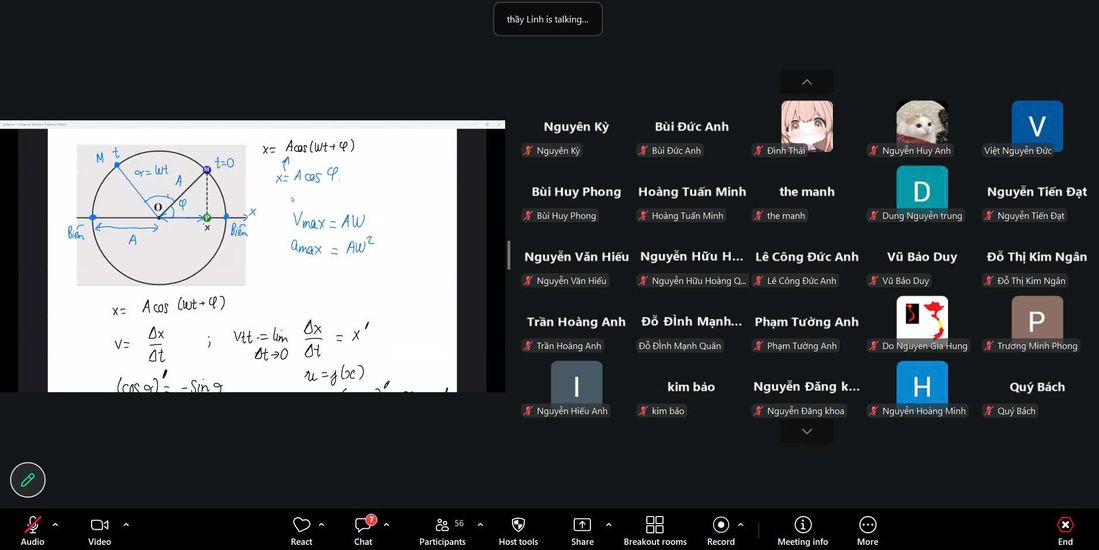The image size is (1099, 550).
Task: Open Breakout rooms
Action: [x=655, y=530]
